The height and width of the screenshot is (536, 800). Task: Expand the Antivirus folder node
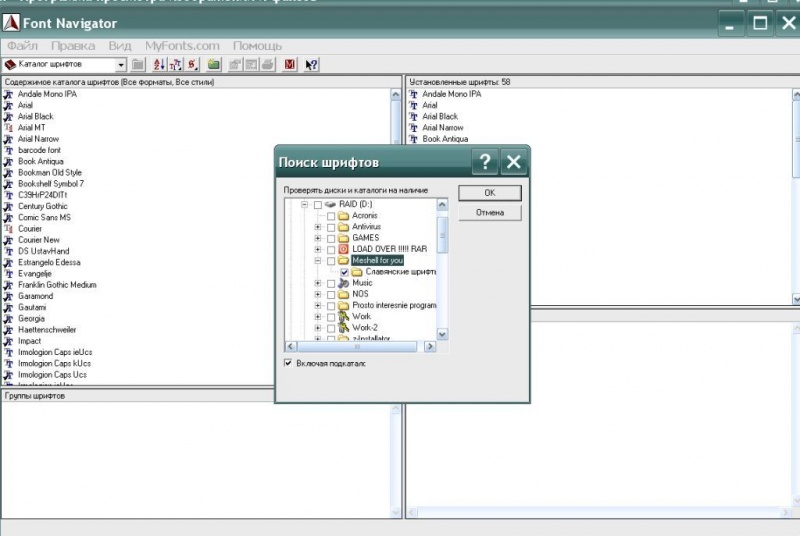click(318, 227)
